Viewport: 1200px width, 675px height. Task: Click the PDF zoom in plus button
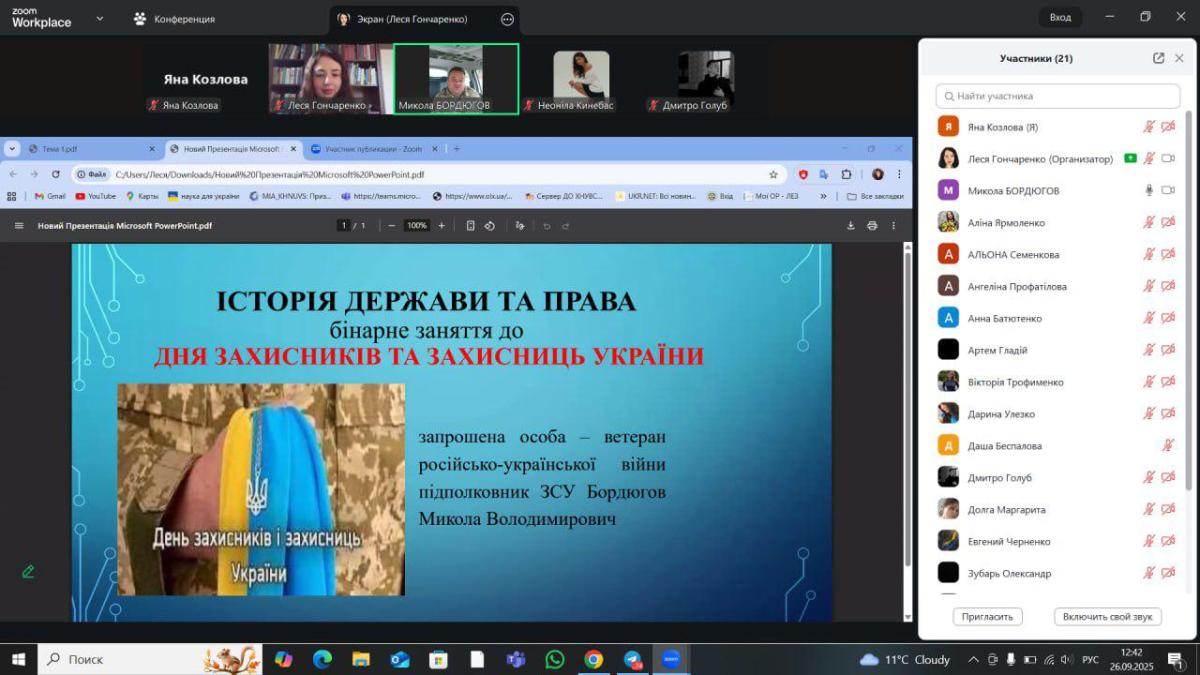pos(441,226)
